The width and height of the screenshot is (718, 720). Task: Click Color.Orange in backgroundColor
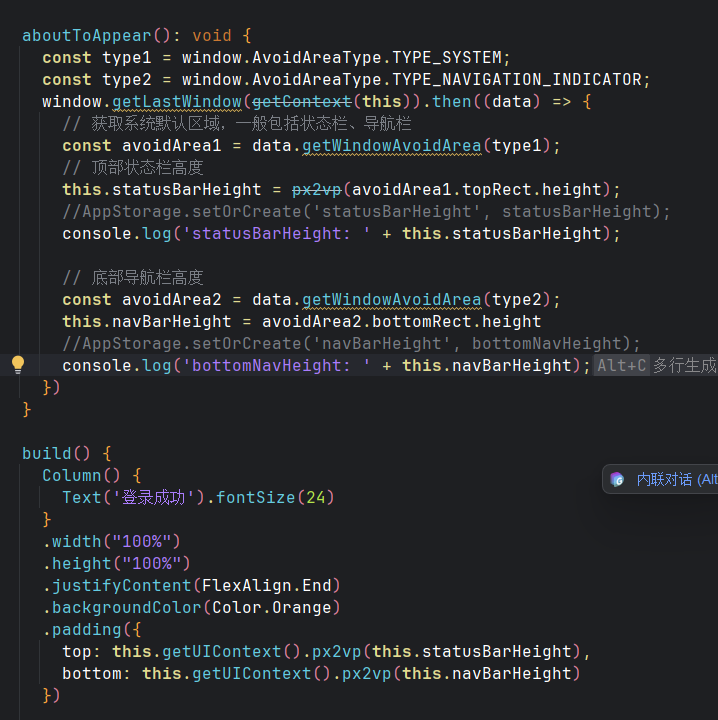271,608
